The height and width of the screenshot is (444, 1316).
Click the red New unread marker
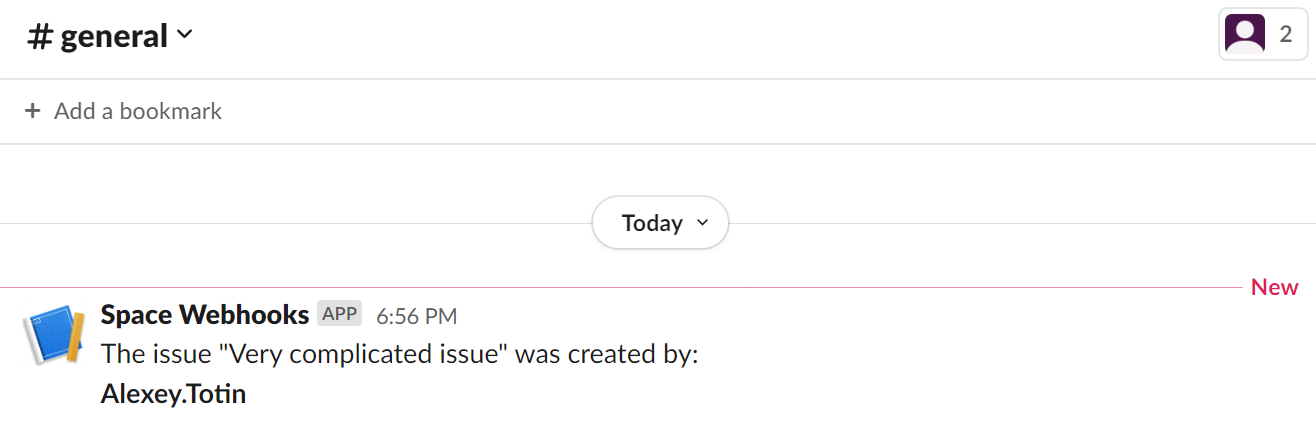pyautogui.click(x=1274, y=287)
